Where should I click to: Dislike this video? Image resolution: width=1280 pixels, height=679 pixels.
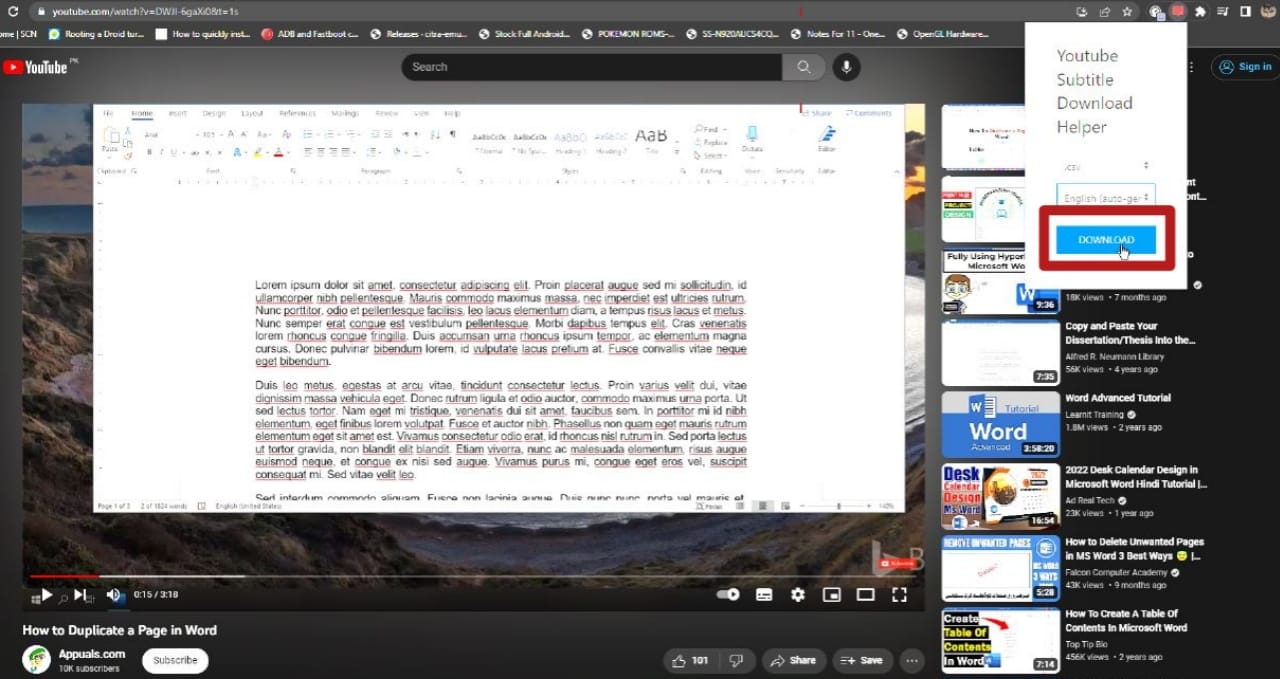736,660
